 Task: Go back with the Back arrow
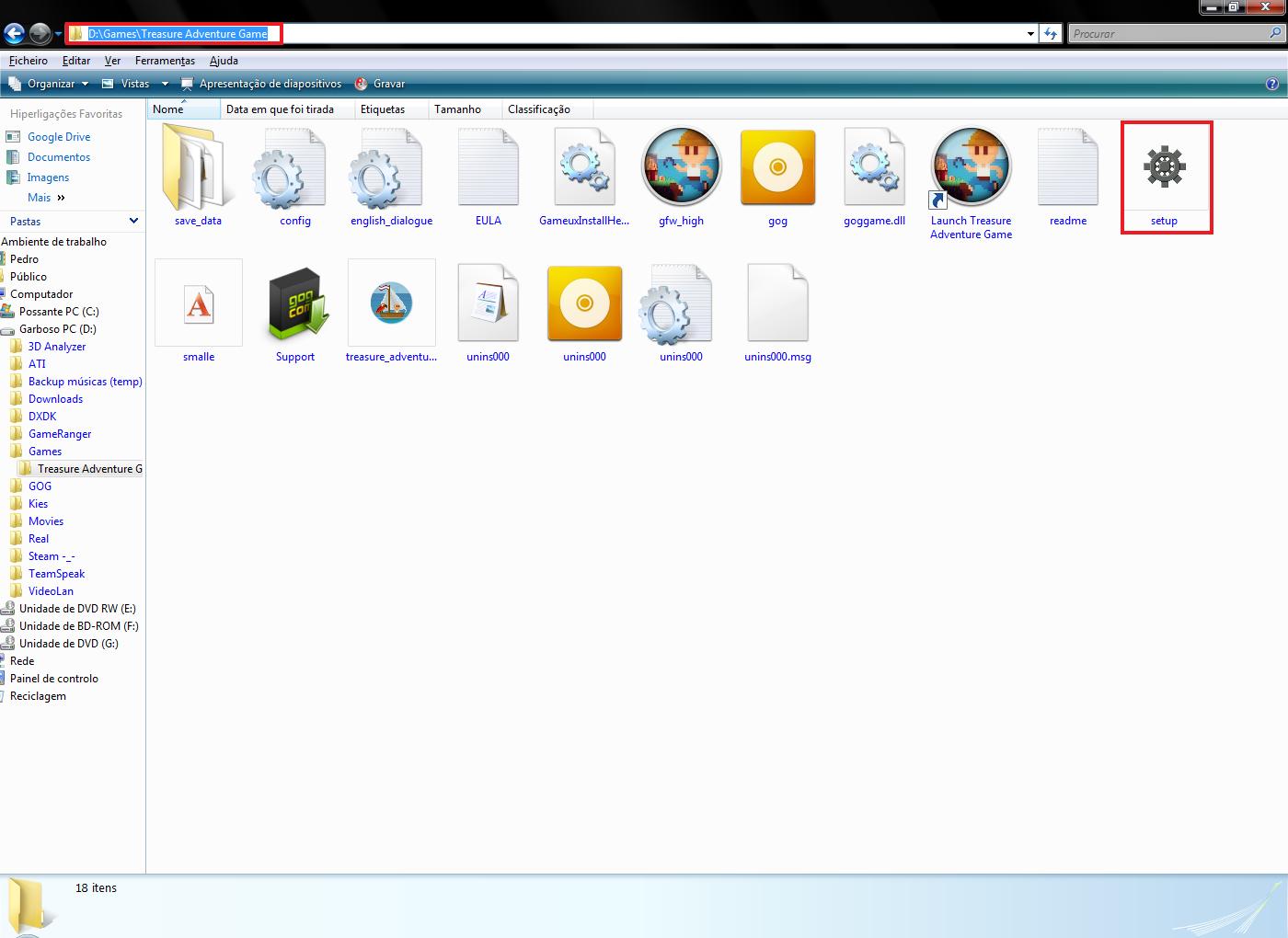tap(14, 34)
